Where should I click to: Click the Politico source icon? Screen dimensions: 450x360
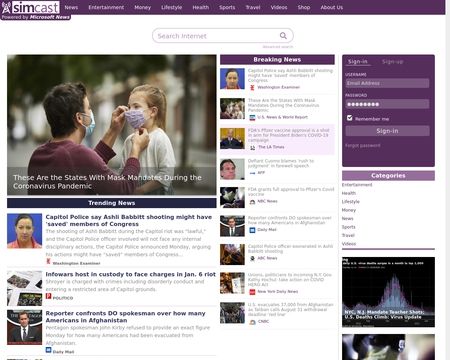click(48, 296)
